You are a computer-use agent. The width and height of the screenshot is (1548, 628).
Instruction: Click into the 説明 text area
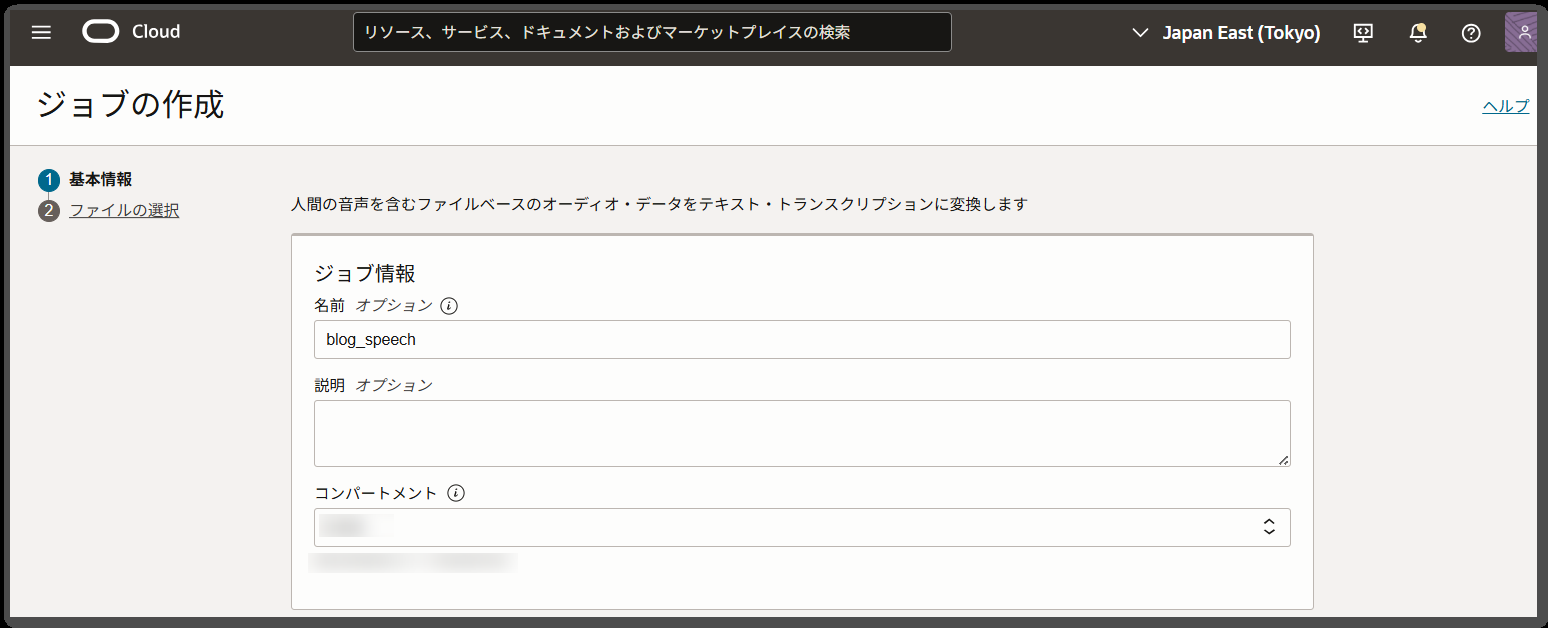(802, 433)
